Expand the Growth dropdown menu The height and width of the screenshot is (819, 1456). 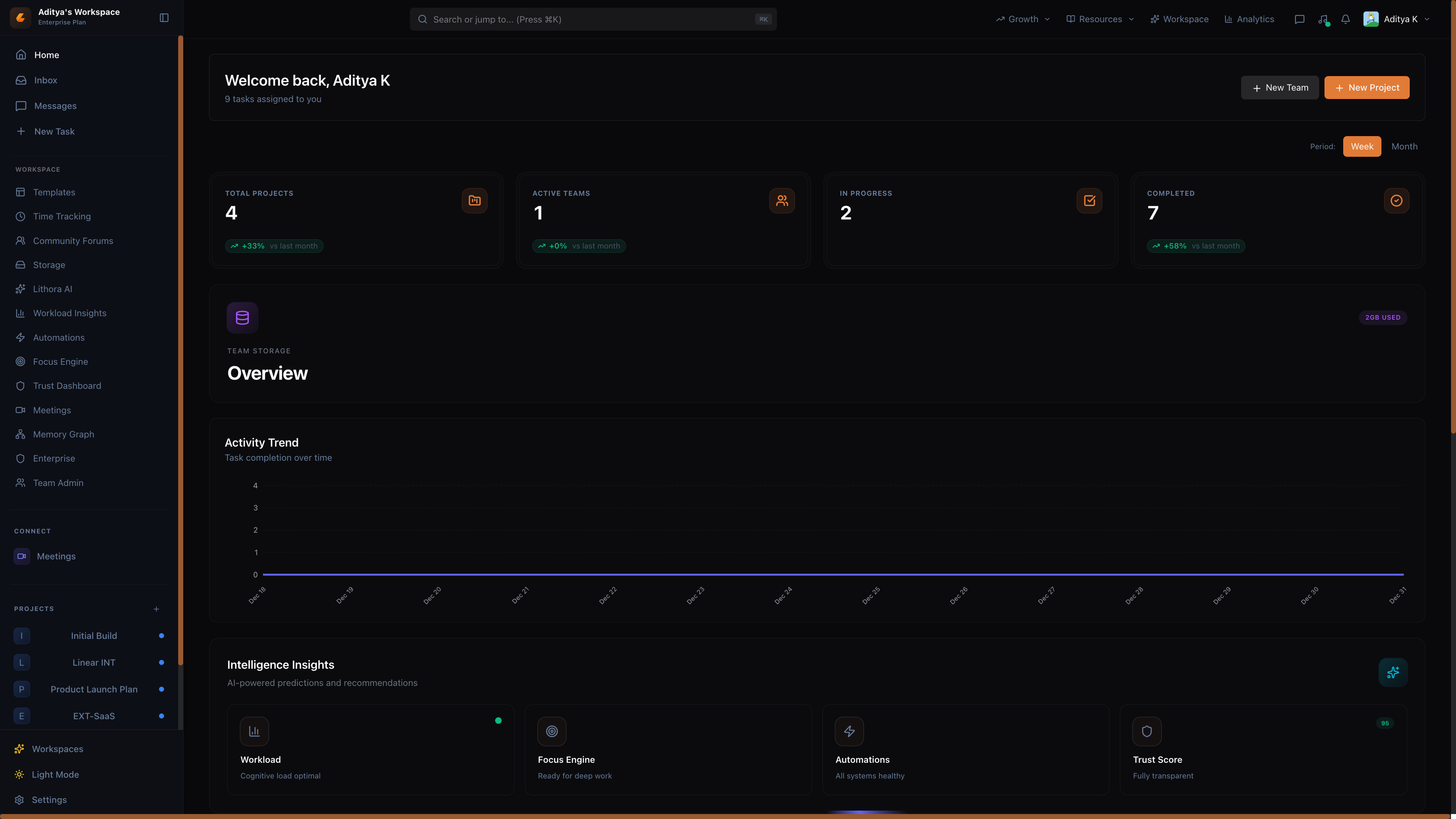(x=1023, y=19)
